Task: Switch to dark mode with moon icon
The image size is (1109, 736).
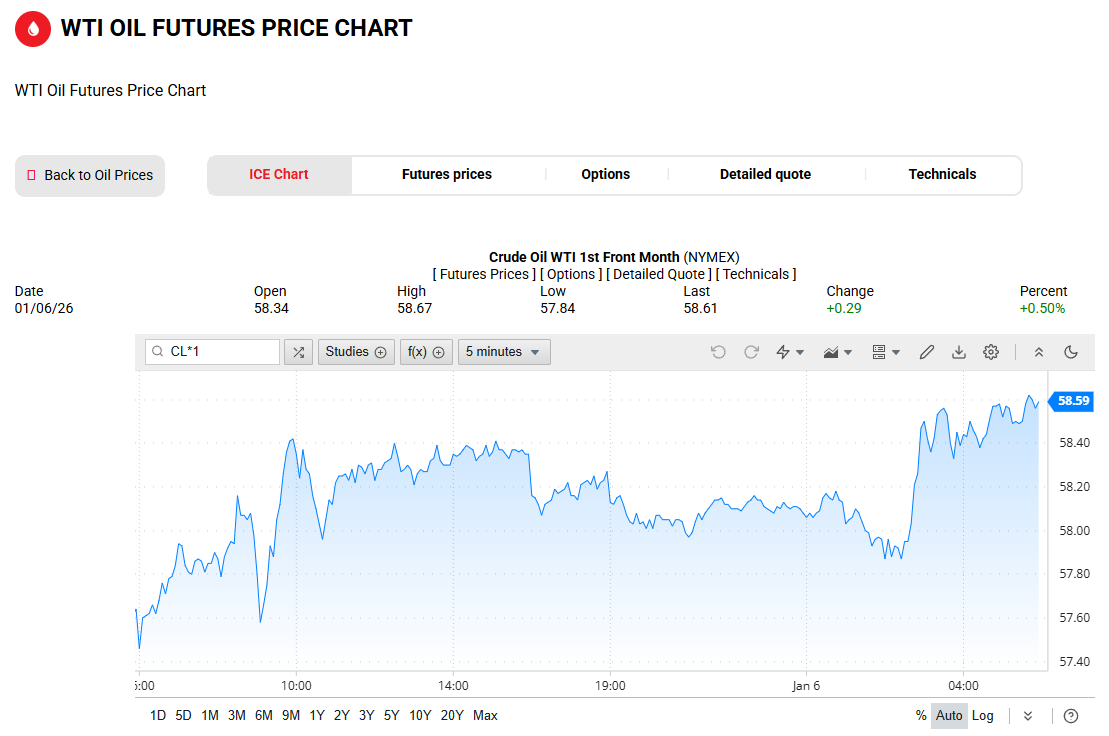Action: 1071,352
